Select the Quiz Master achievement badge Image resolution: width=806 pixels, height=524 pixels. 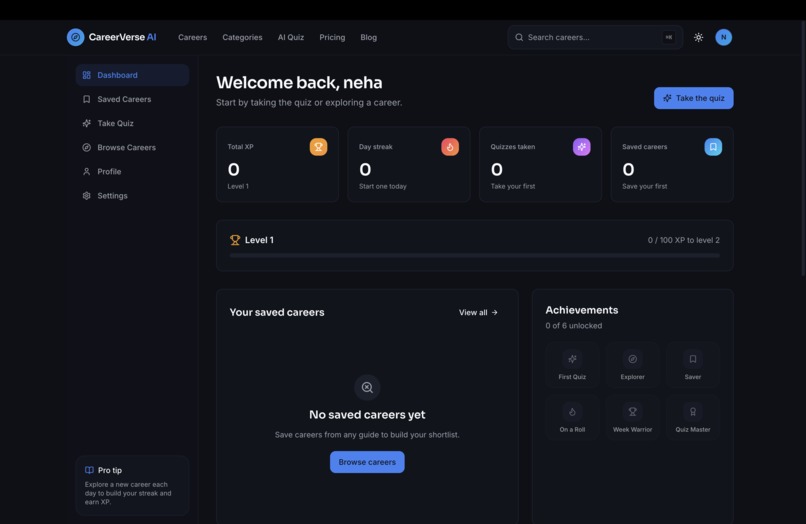point(692,417)
